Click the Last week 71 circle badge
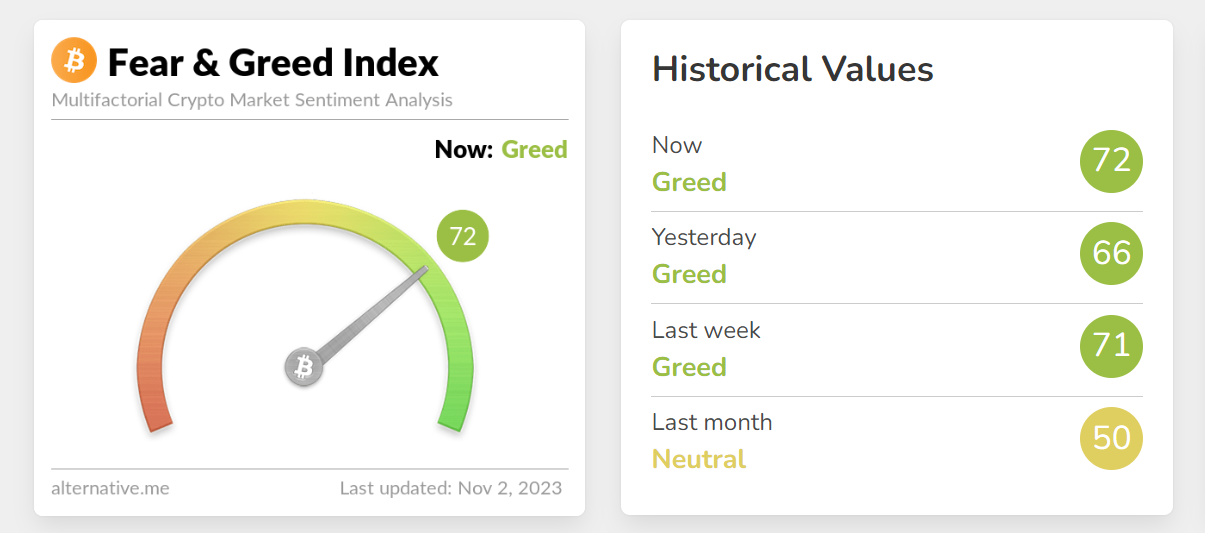This screenshot has width=1205, height=533. [1111, 346]
